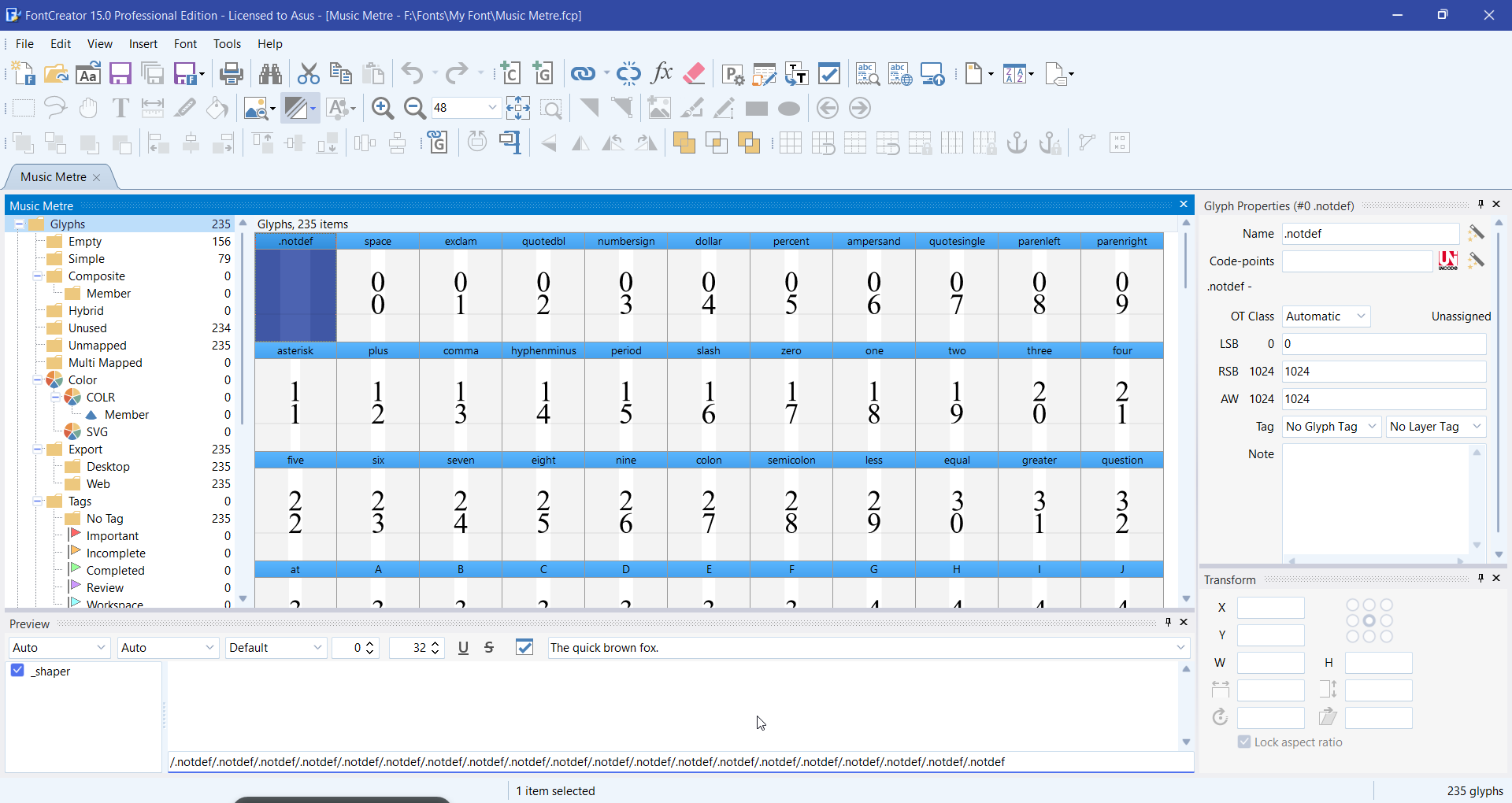Screen dimensions: 1512x803
Task: Increase the preview font size stepper
Action: click(435, 642)
